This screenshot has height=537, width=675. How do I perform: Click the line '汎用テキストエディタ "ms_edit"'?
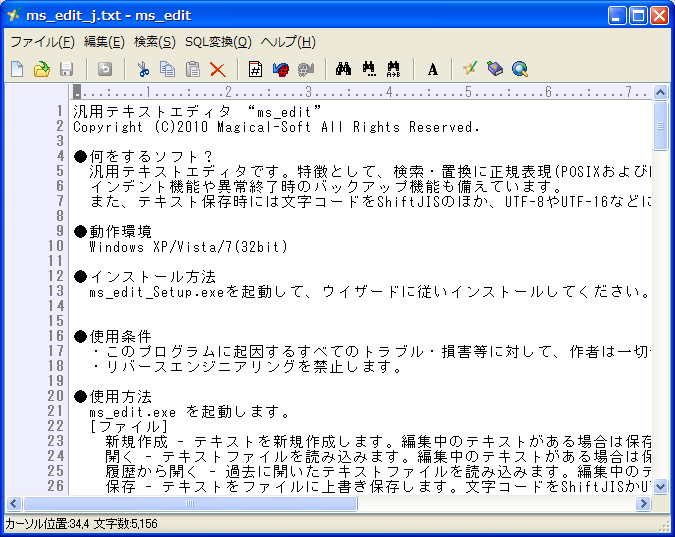(x=197, y=112)
